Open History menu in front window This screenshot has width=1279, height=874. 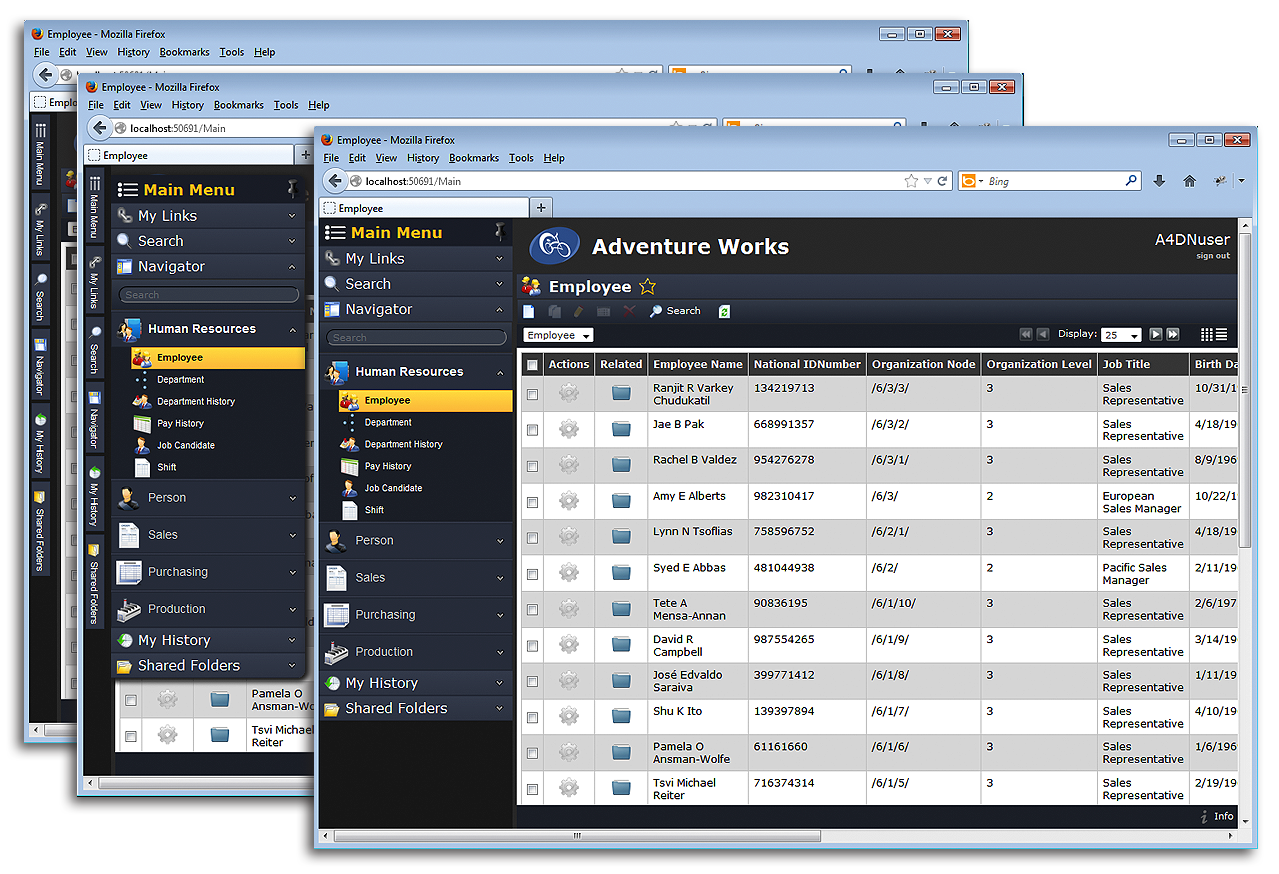pyautogui.click(x=423, y=158)
